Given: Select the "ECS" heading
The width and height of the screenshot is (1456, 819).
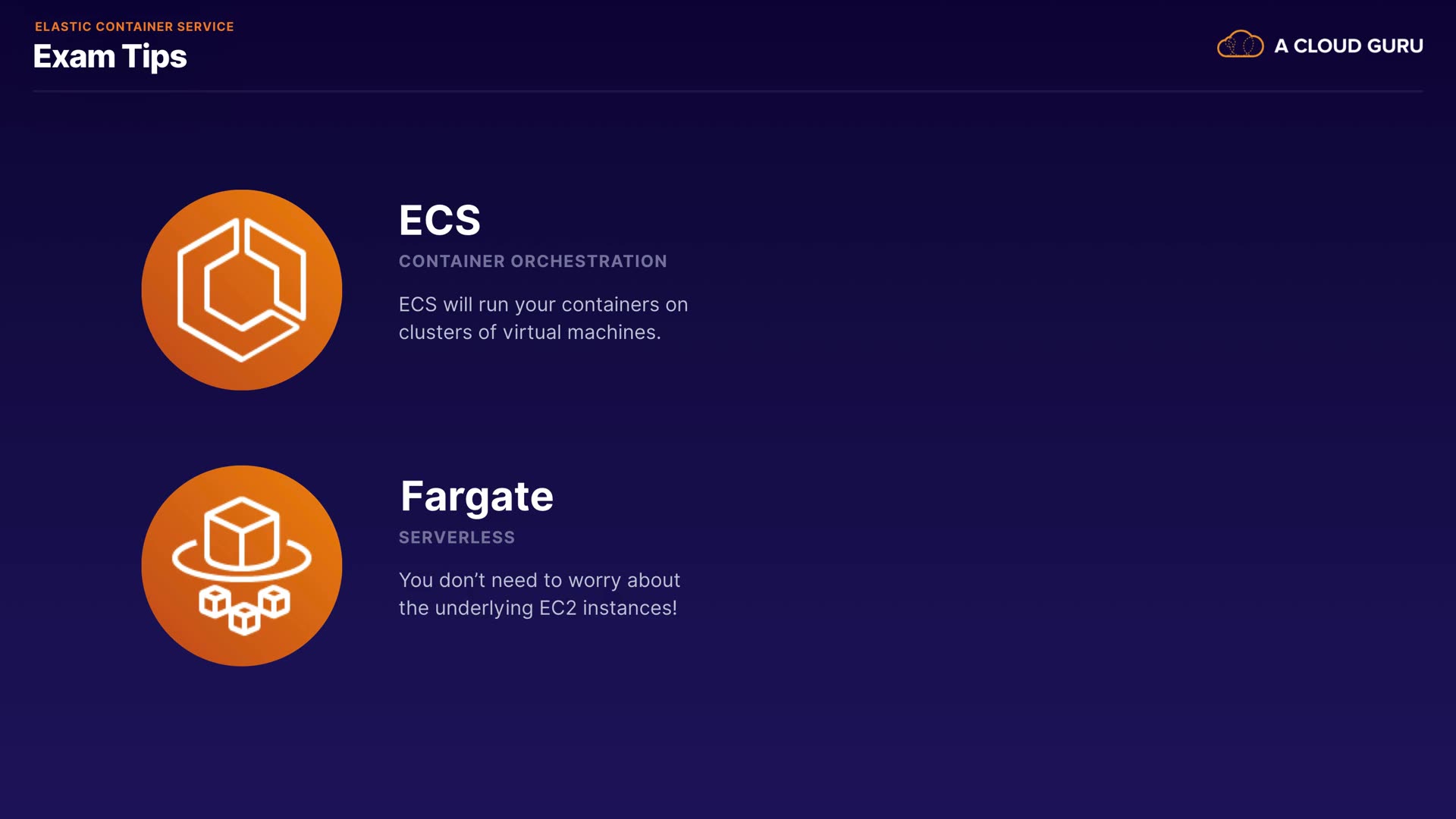Looking at the screenshot, I should tap(440, 221).
